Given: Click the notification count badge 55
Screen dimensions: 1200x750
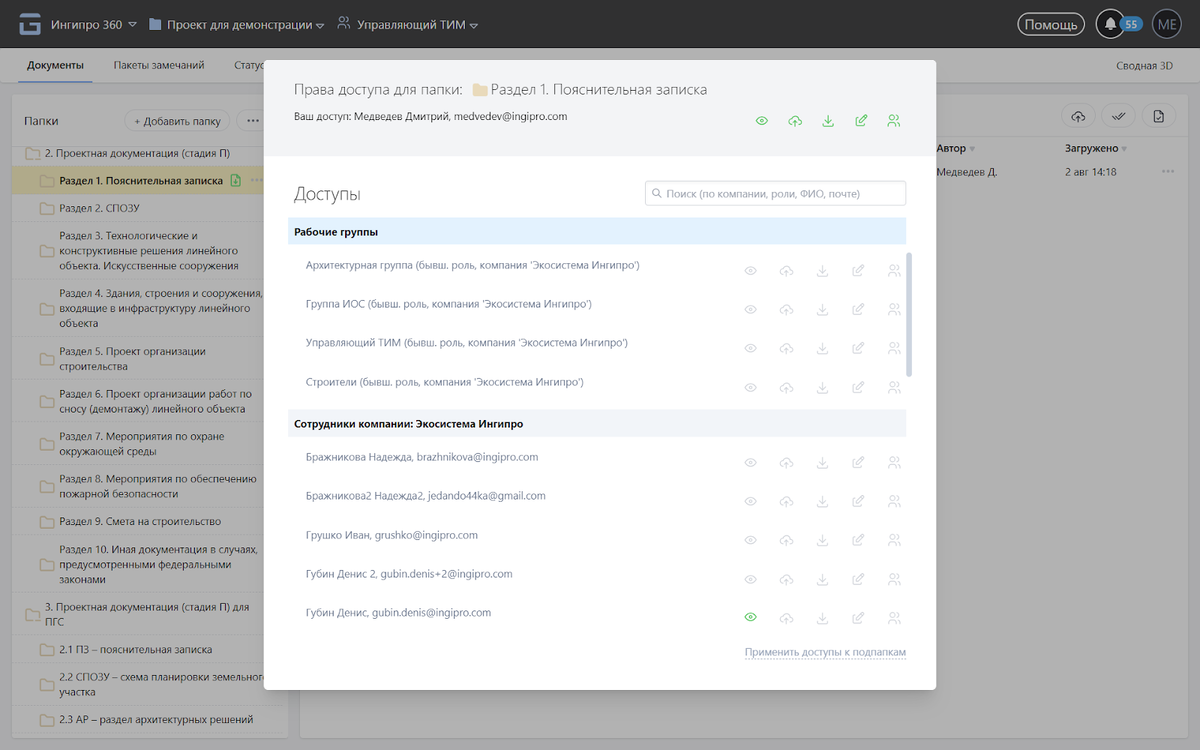Looking at the screenshot, I should tap(1131, 24).
